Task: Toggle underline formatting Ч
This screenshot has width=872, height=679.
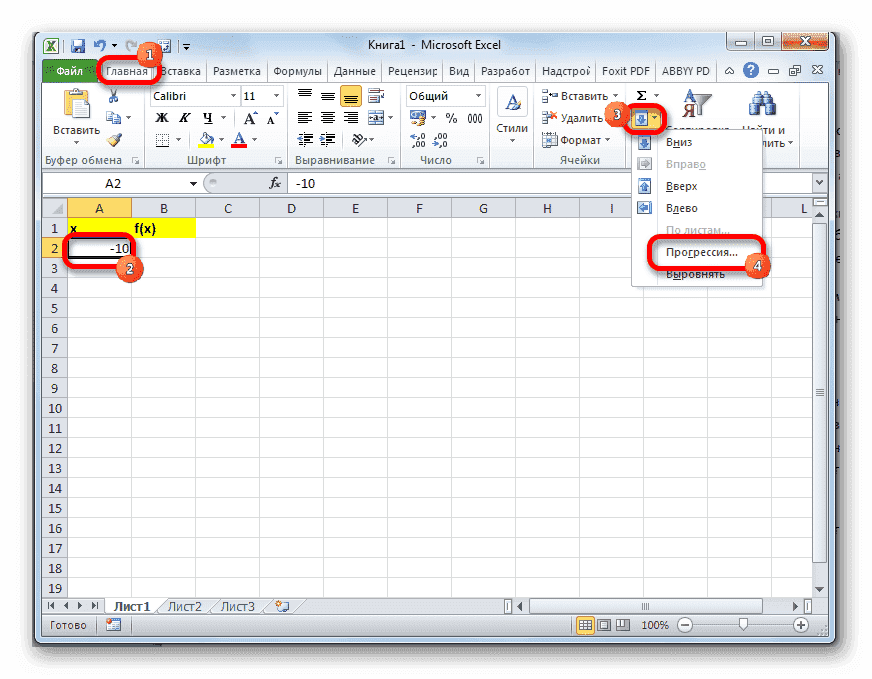Action: [x=207, y=118]
